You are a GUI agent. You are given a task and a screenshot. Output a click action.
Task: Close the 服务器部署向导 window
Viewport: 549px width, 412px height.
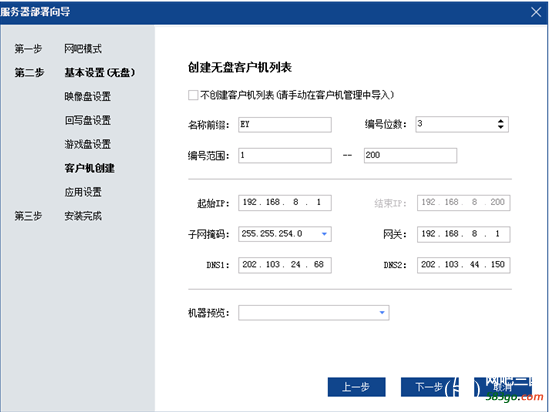pyautogui.click(x=536, y=12)
